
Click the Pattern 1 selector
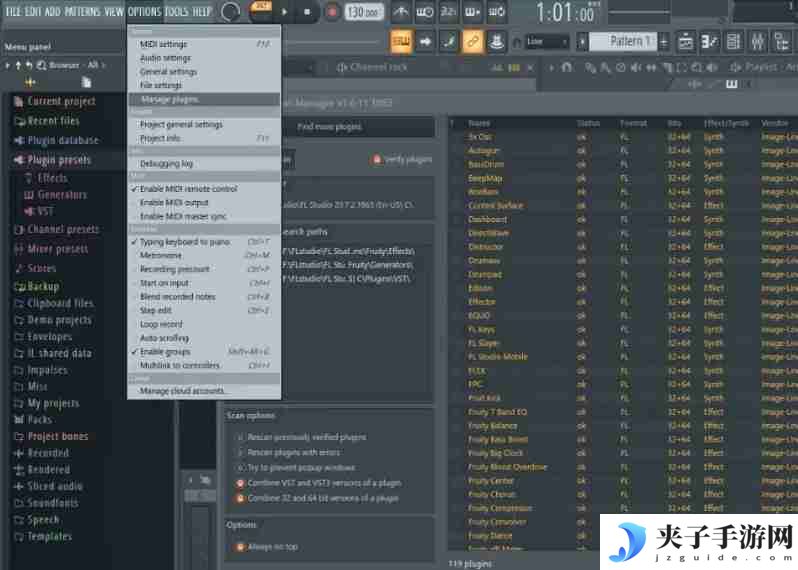click(x=623, y=41)
